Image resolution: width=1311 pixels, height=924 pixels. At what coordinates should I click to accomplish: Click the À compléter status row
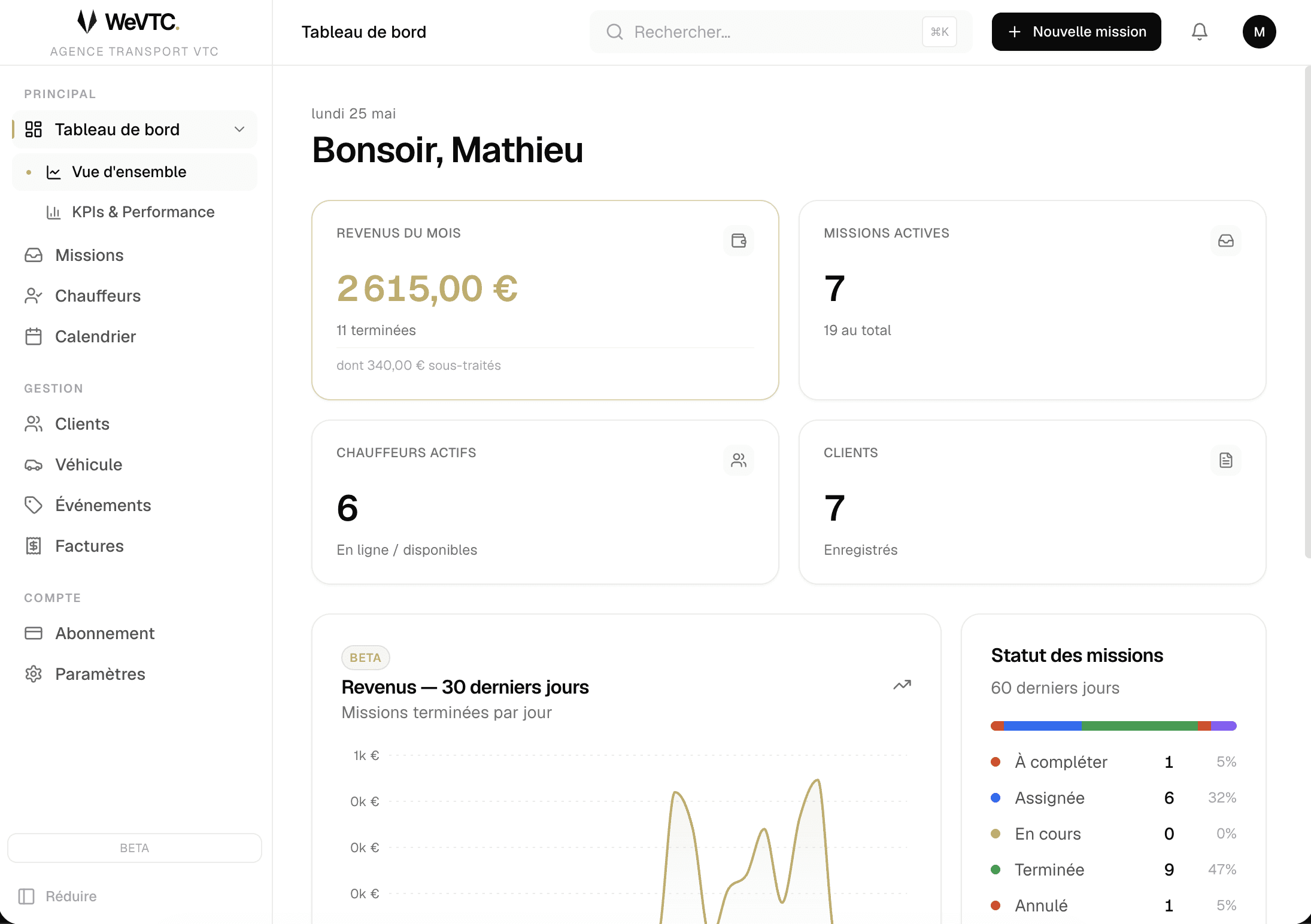coord(1113,762)
